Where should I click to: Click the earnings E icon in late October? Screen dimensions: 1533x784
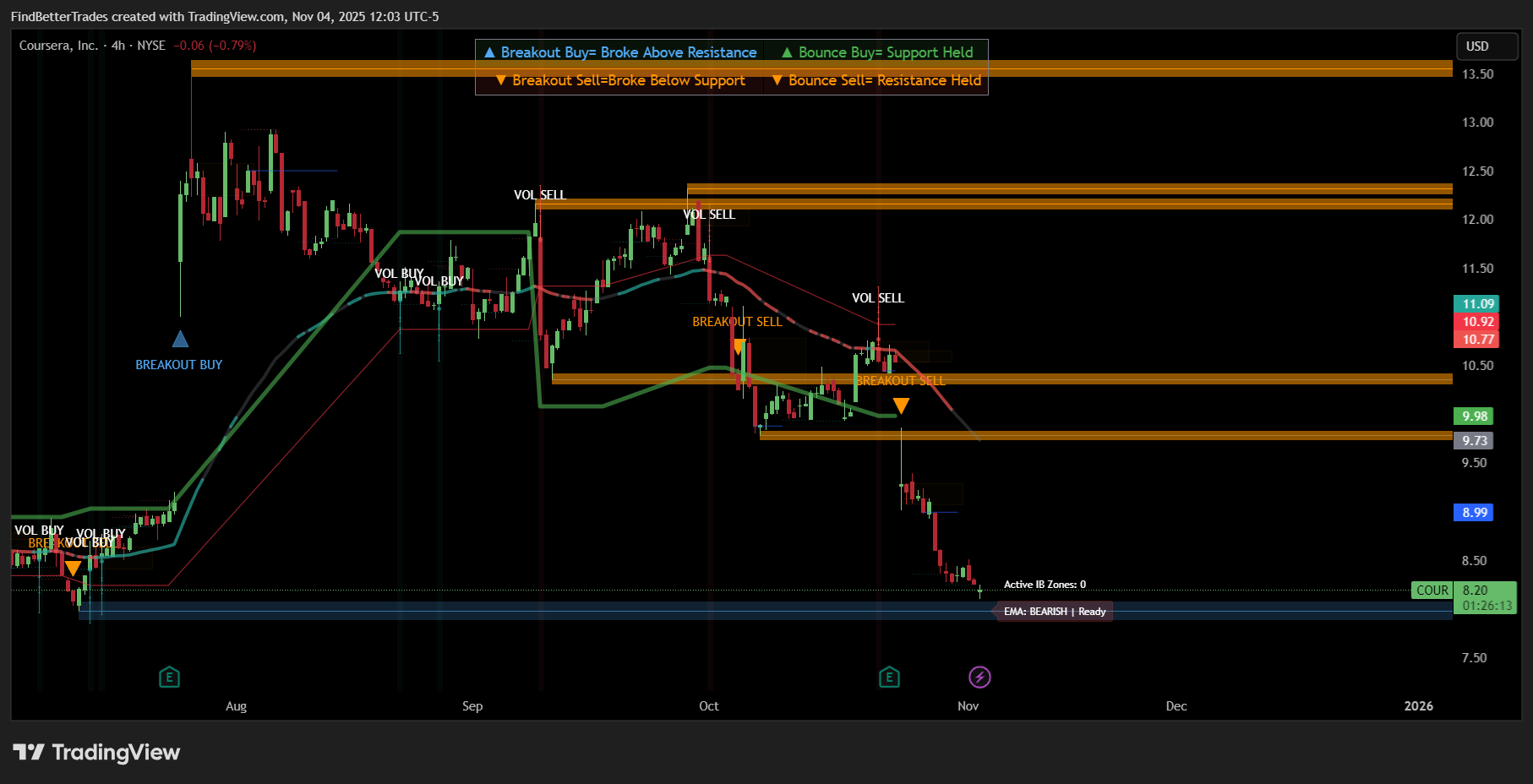click(x=889, y=677)
